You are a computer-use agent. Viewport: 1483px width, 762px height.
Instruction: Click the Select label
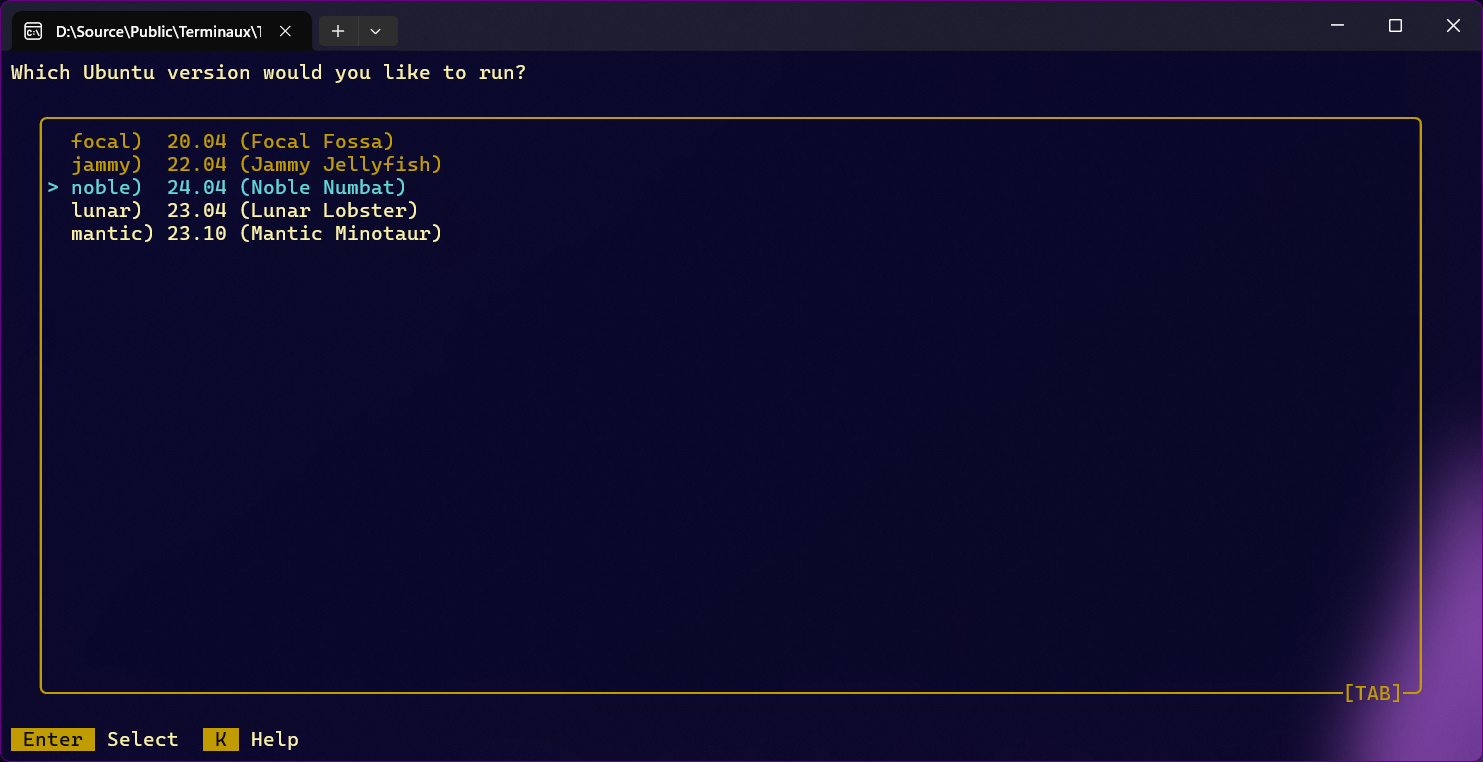(x=142, y=739)
